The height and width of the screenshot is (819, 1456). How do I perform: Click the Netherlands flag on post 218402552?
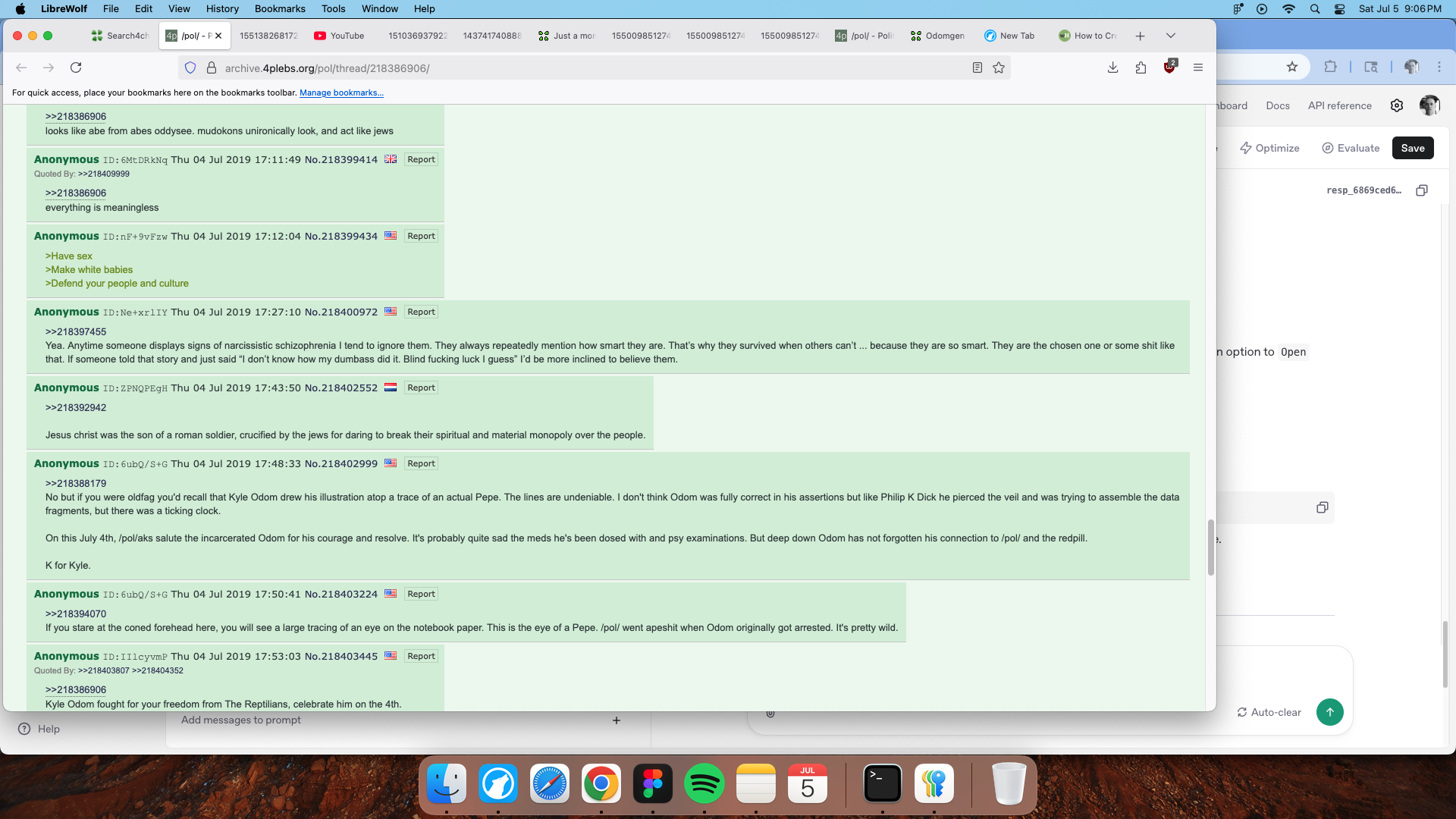click(391, 388)
